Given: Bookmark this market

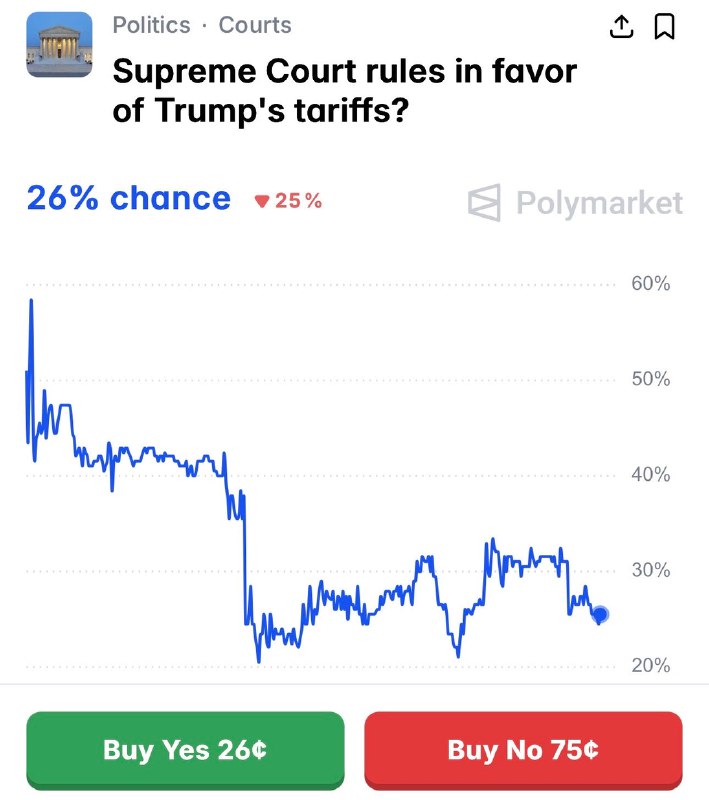Looking at the screenshot, I should 666,26.
